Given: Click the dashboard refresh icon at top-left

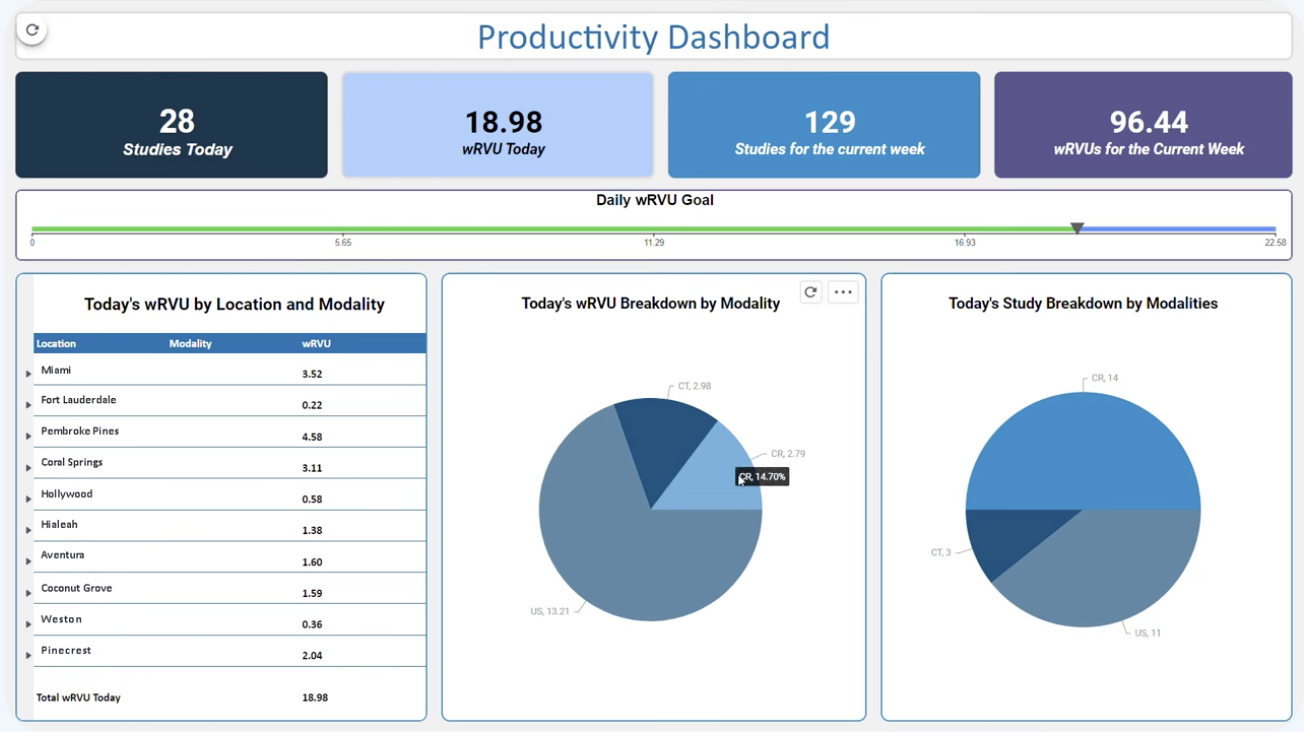Looking at the screenshot, I should point(32,30).
